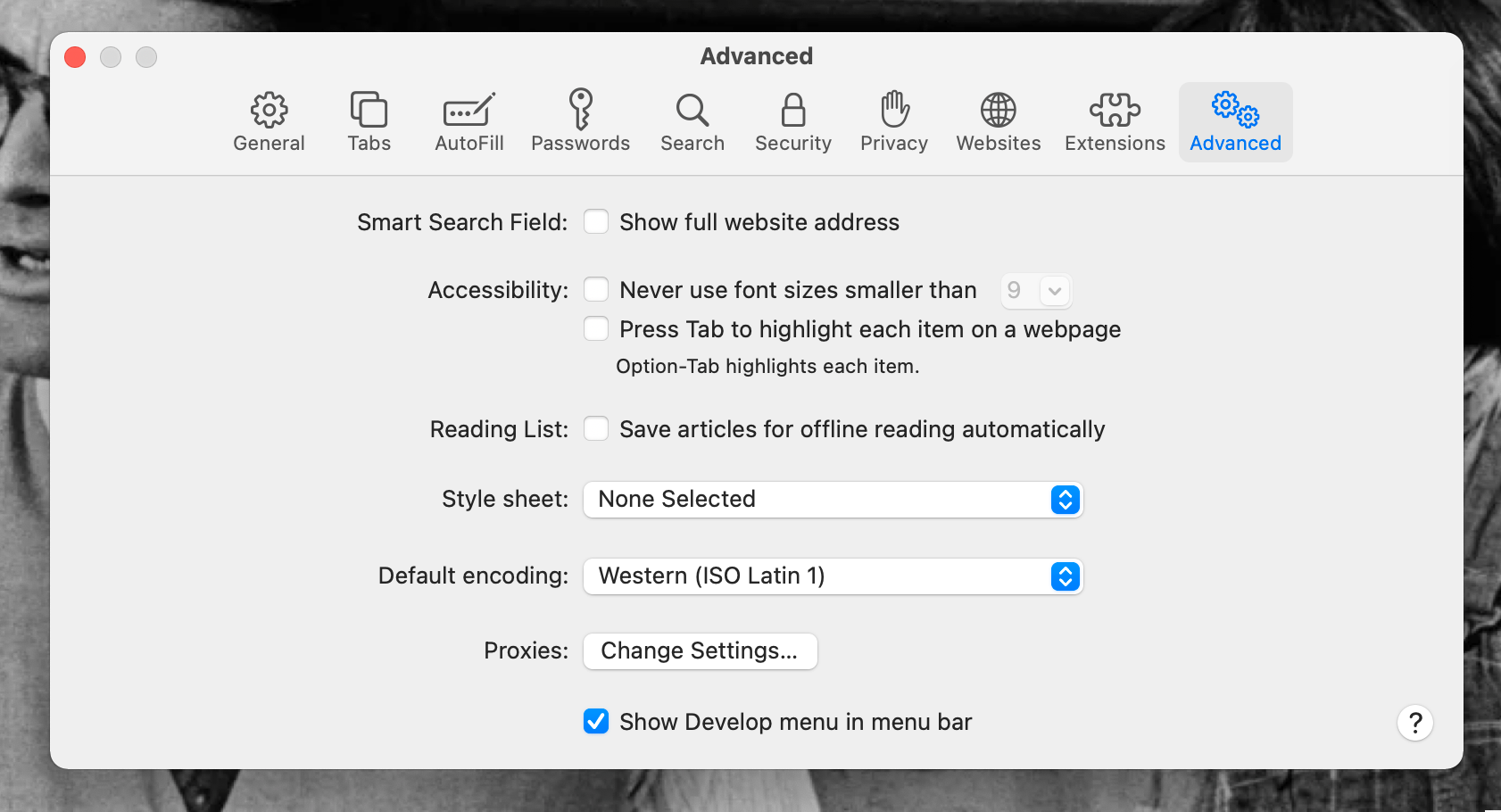
Task: Open the General preferences gear icon
Action: click(269, 111)
